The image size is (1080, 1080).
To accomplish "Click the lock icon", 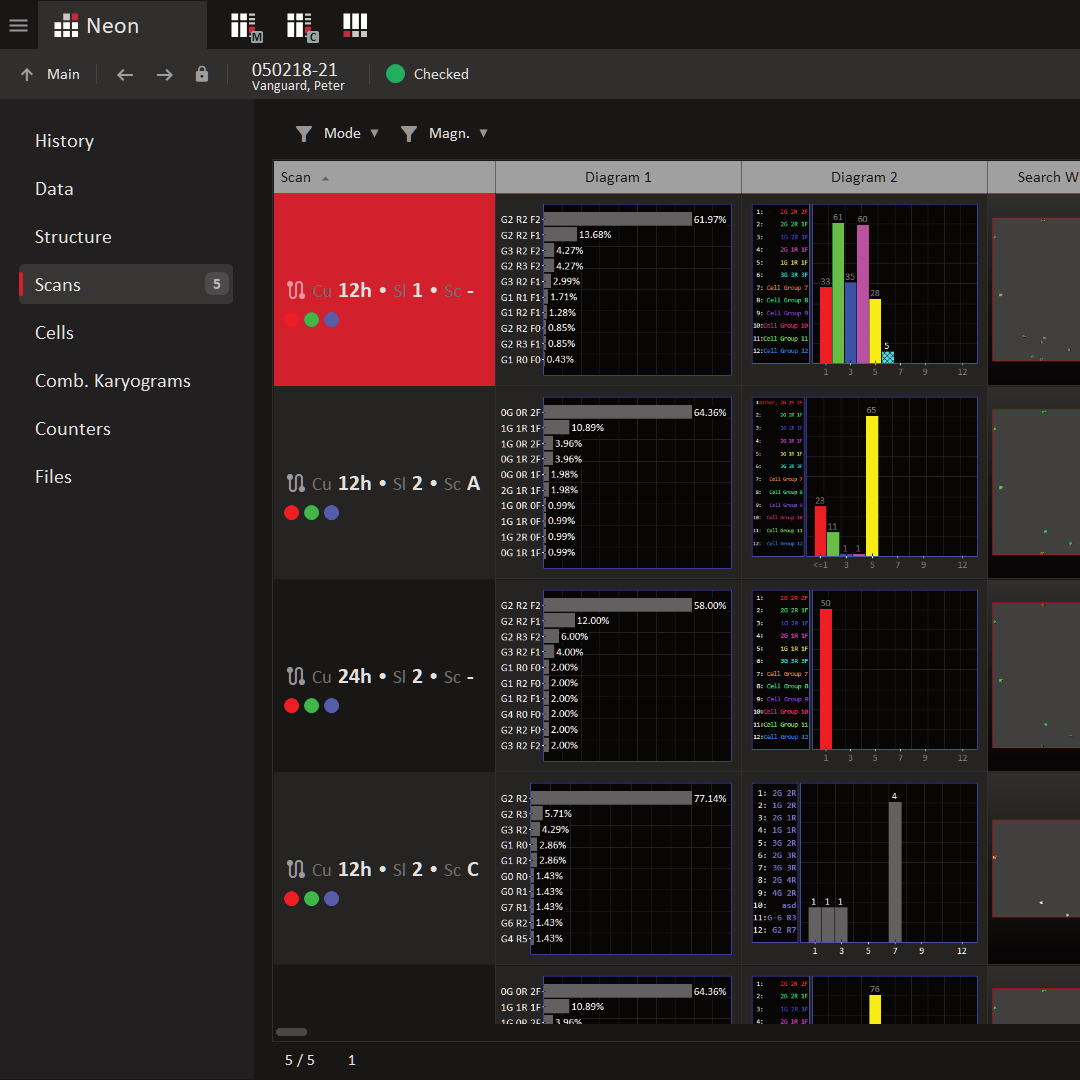I will pos(202,74).
